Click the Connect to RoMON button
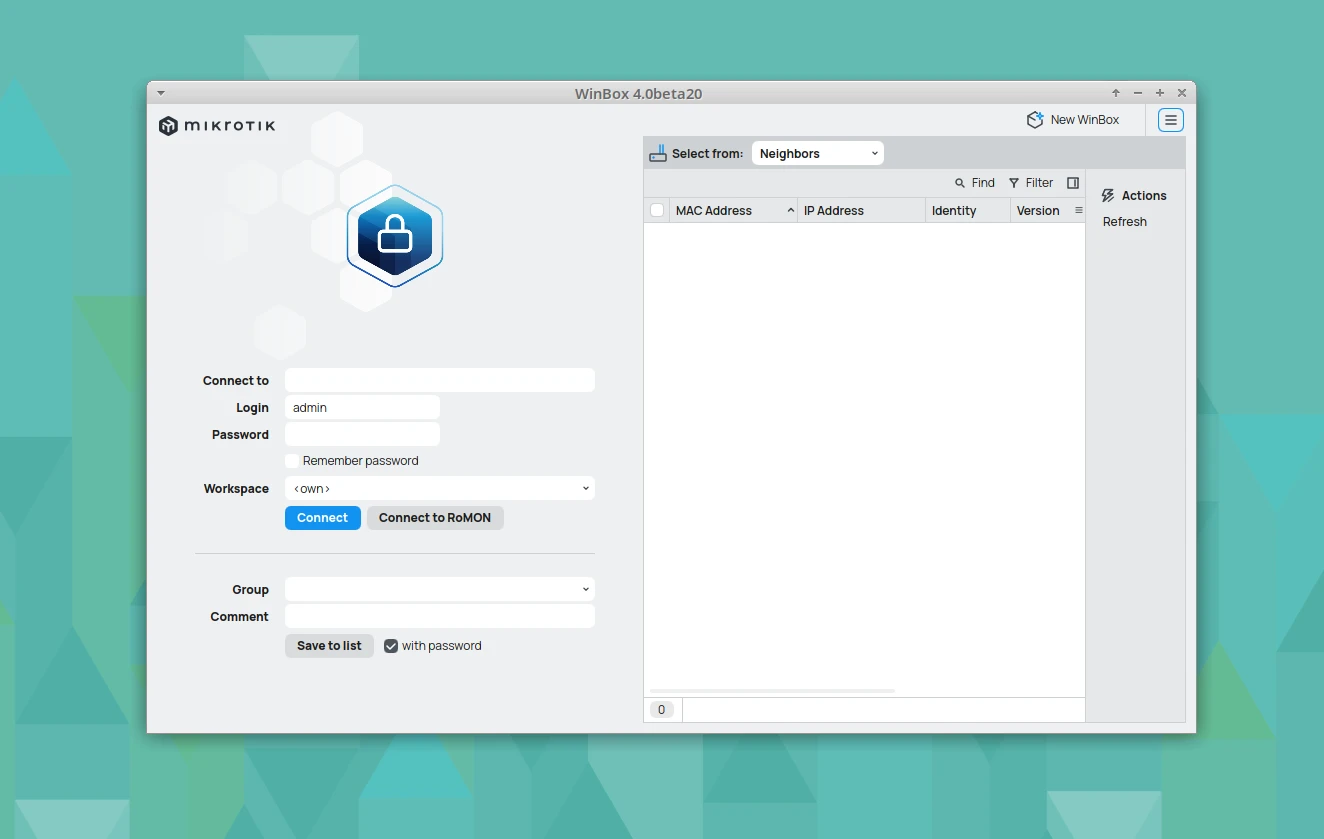This screenshot has width=1324, height=839. coord(435,518)
